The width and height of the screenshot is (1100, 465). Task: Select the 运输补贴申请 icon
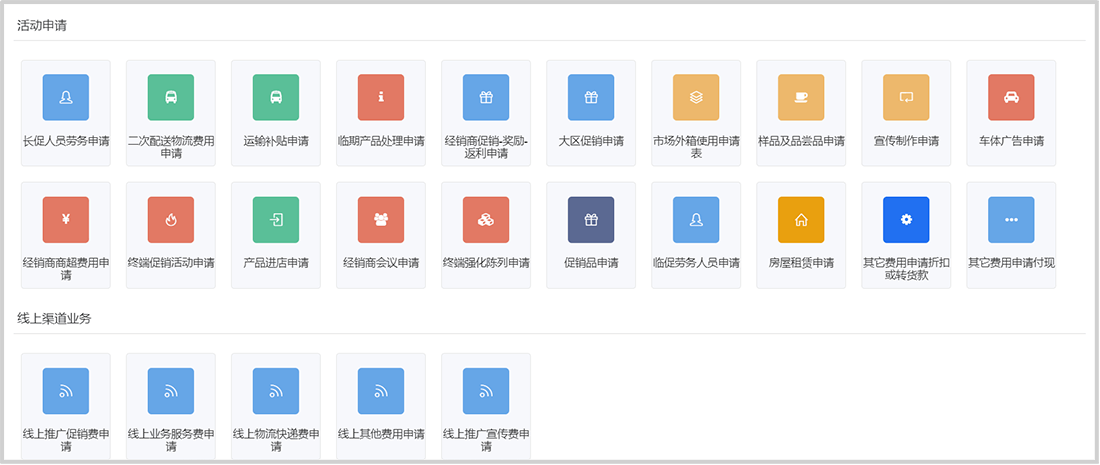point(276,97)
